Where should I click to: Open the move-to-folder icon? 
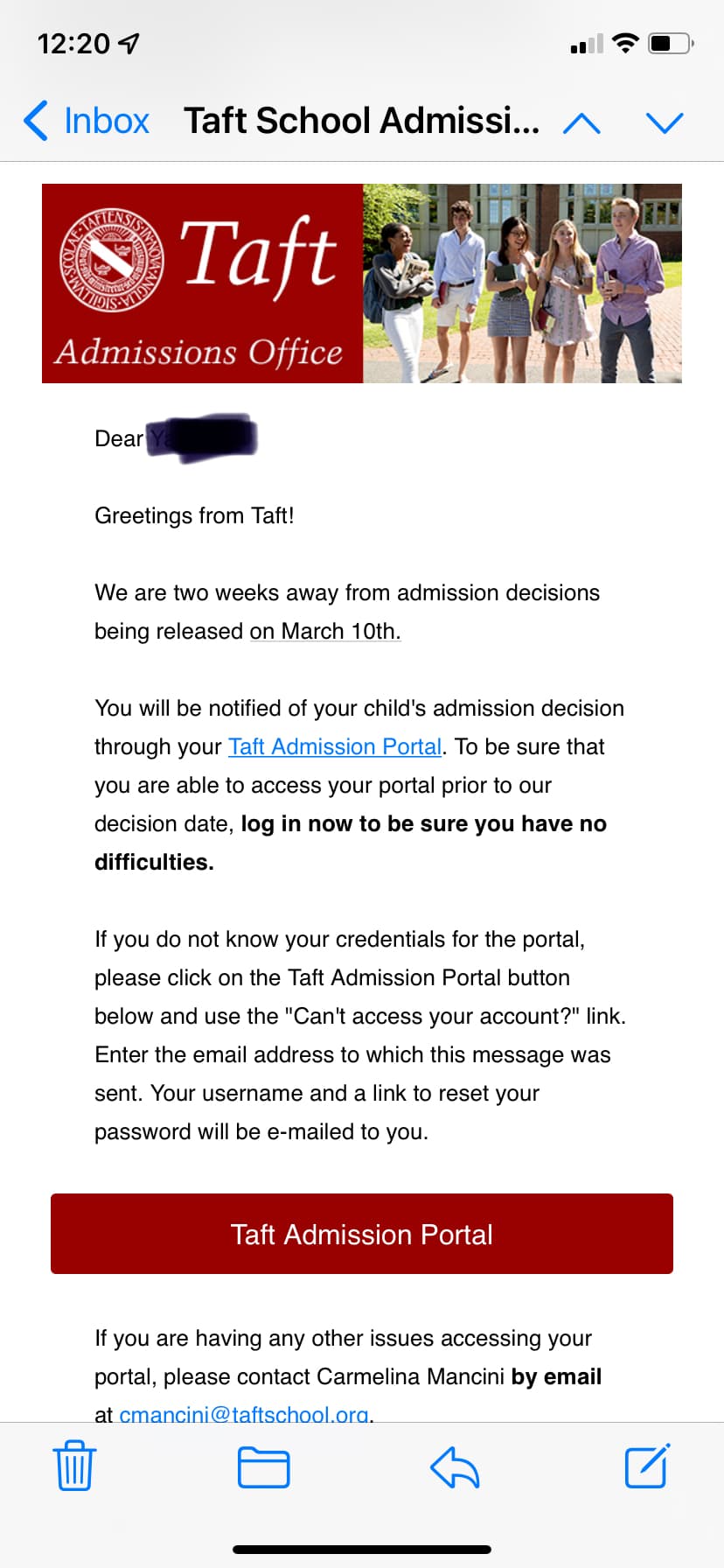click(x=263, y=1467)
